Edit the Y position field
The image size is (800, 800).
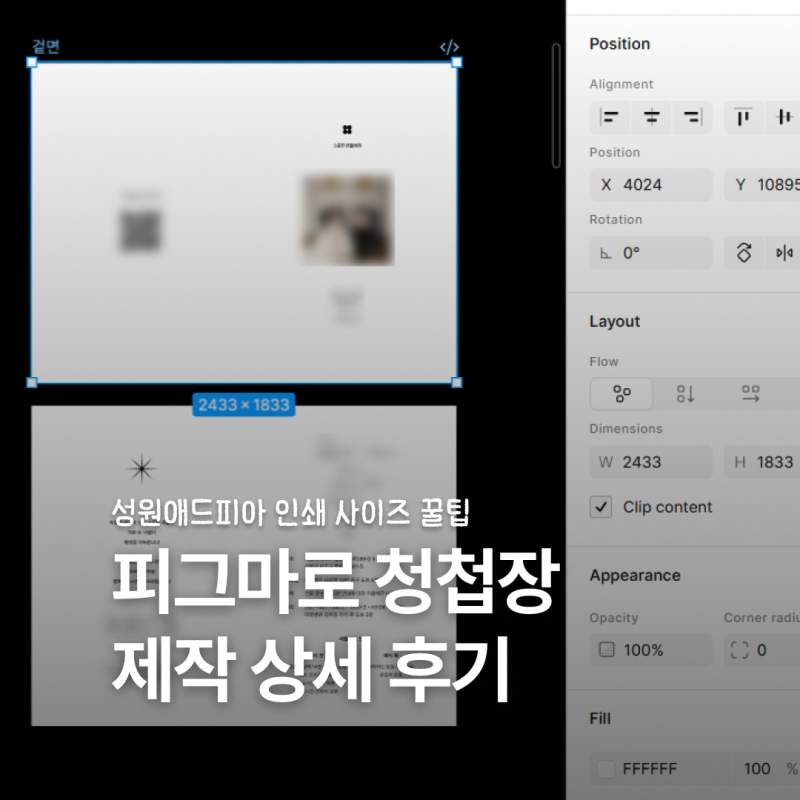[x=762, y=185]
